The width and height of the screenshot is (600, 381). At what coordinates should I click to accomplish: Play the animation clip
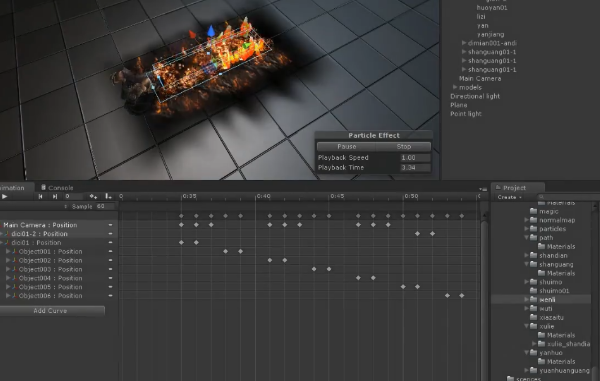click(x=5, y=196)
